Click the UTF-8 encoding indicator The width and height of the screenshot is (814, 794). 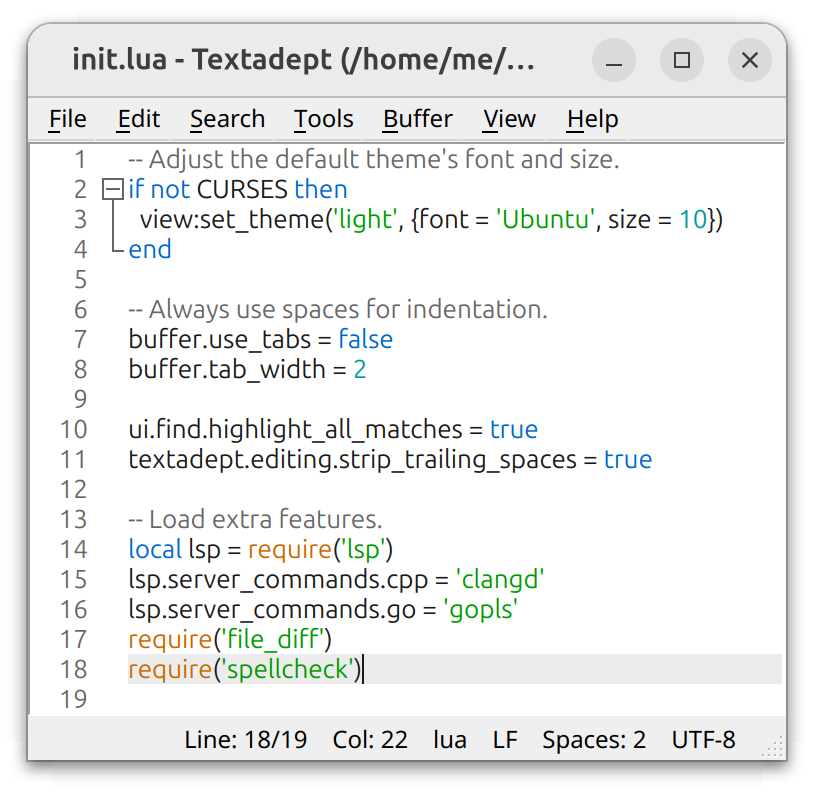(703, 739)
